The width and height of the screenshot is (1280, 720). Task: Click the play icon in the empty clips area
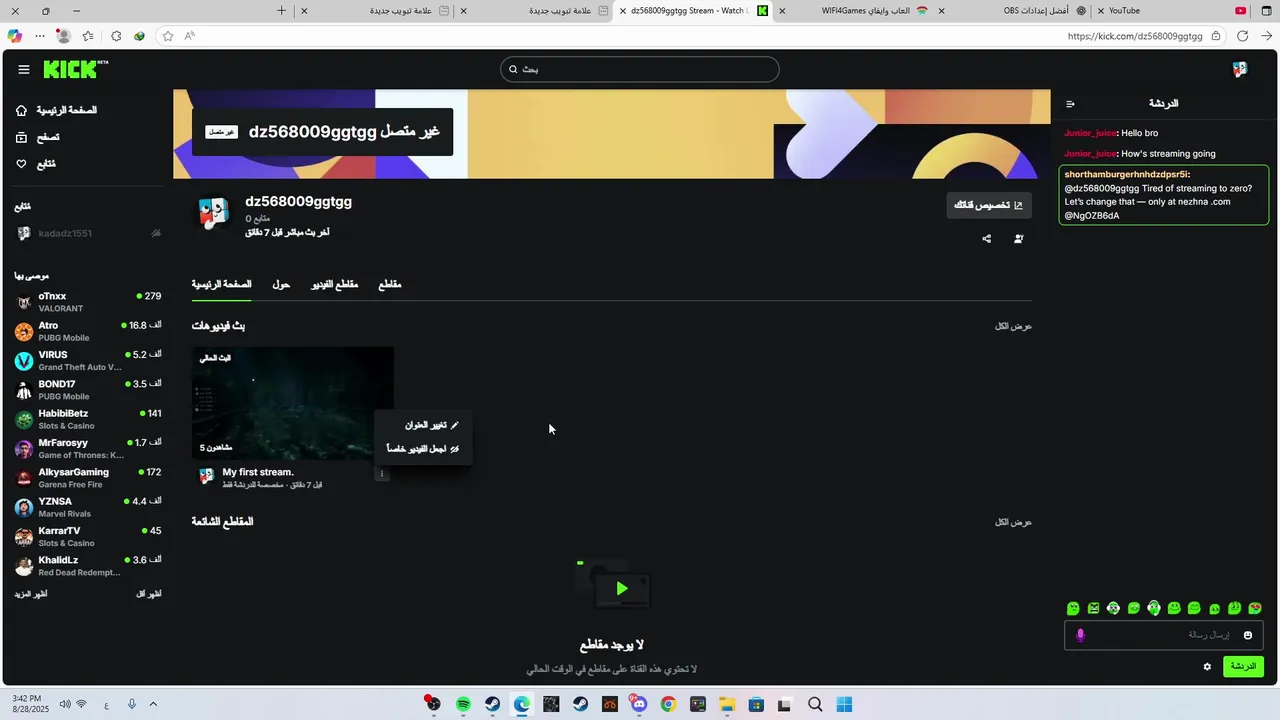[622, 589]
